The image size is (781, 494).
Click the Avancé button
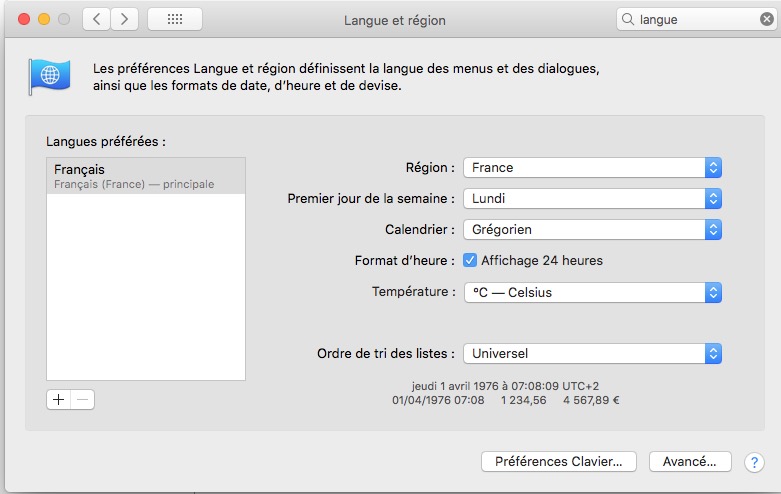[690, 462]
